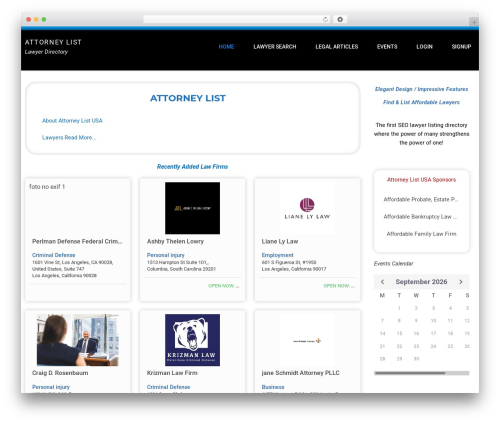500x423 pixels.
Task: Click jane Schmidt Attorney logo thumbnail
Action: point(307,340)
